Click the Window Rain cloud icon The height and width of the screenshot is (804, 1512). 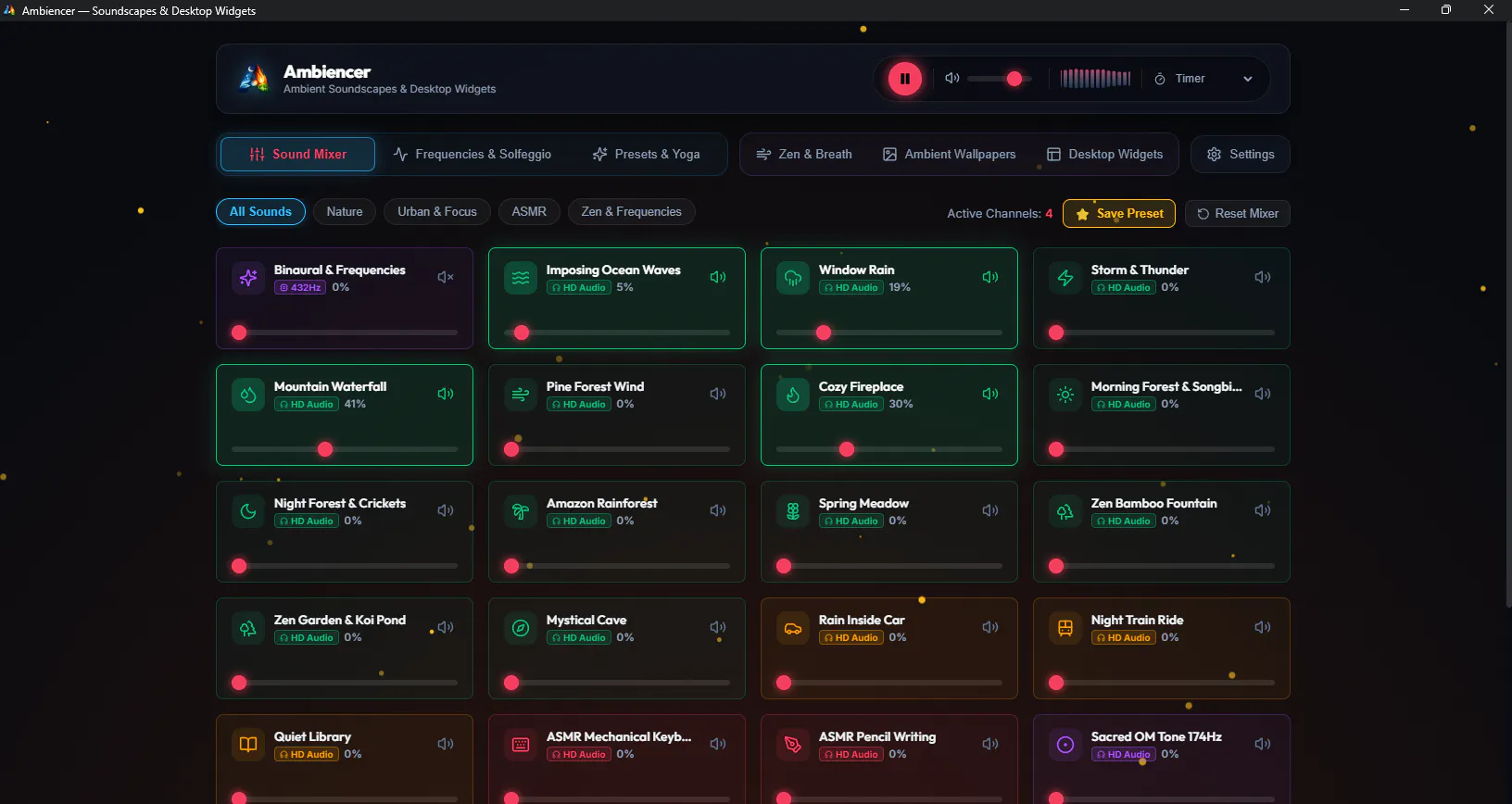[793, 278]
